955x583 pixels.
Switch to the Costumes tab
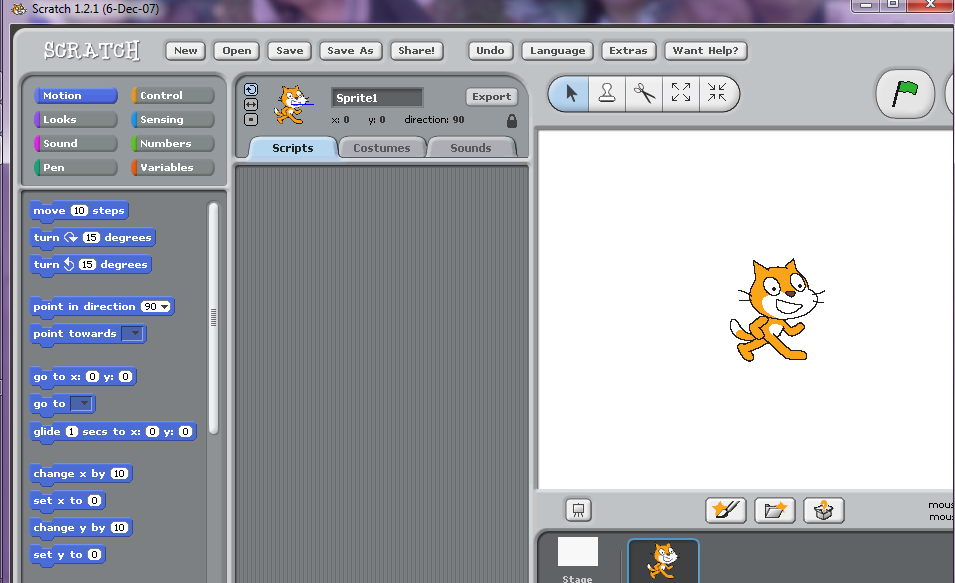(382, 147)
